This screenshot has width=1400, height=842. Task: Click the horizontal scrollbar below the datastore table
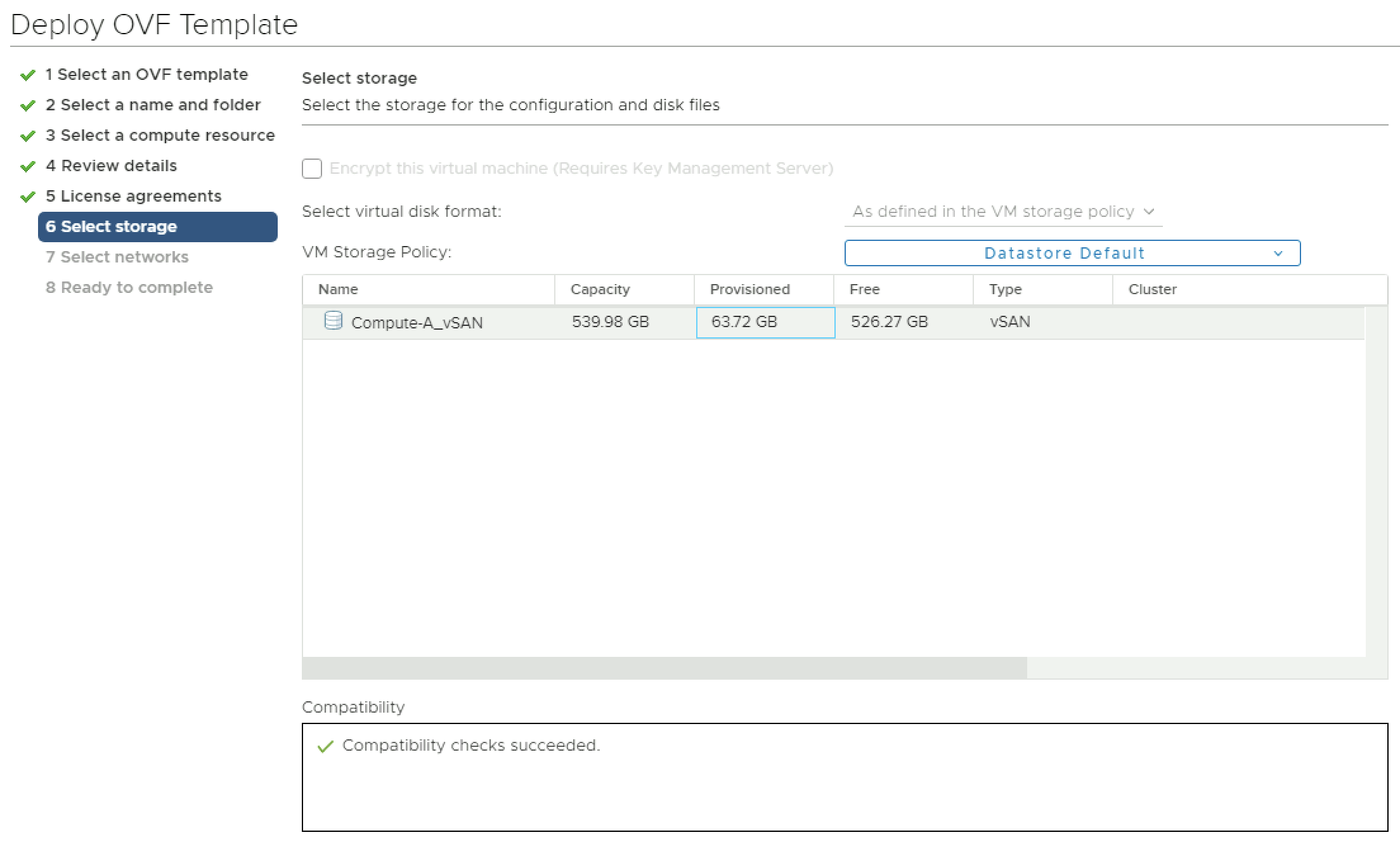point(664,668)
